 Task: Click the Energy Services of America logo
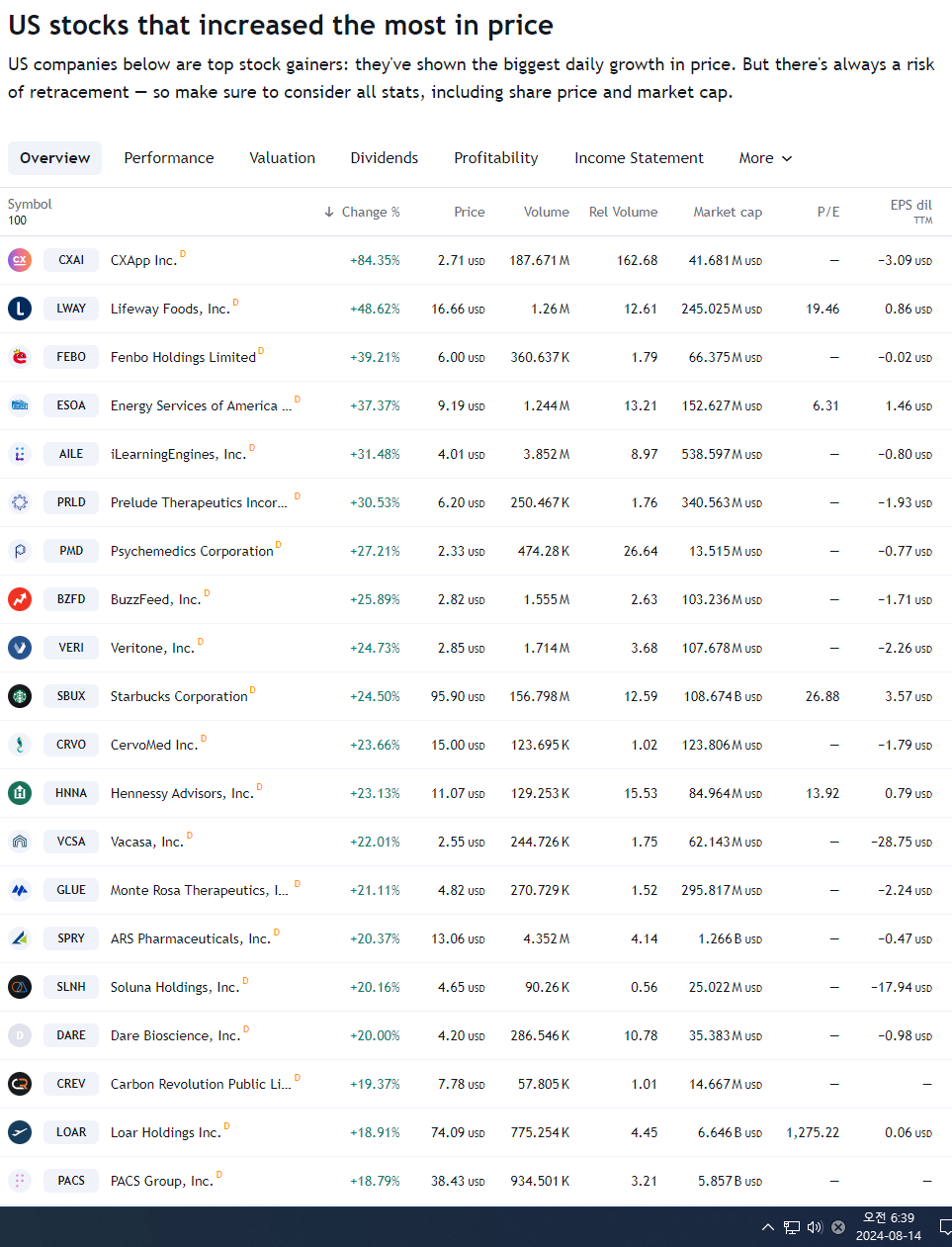click(x=20, y=405)
